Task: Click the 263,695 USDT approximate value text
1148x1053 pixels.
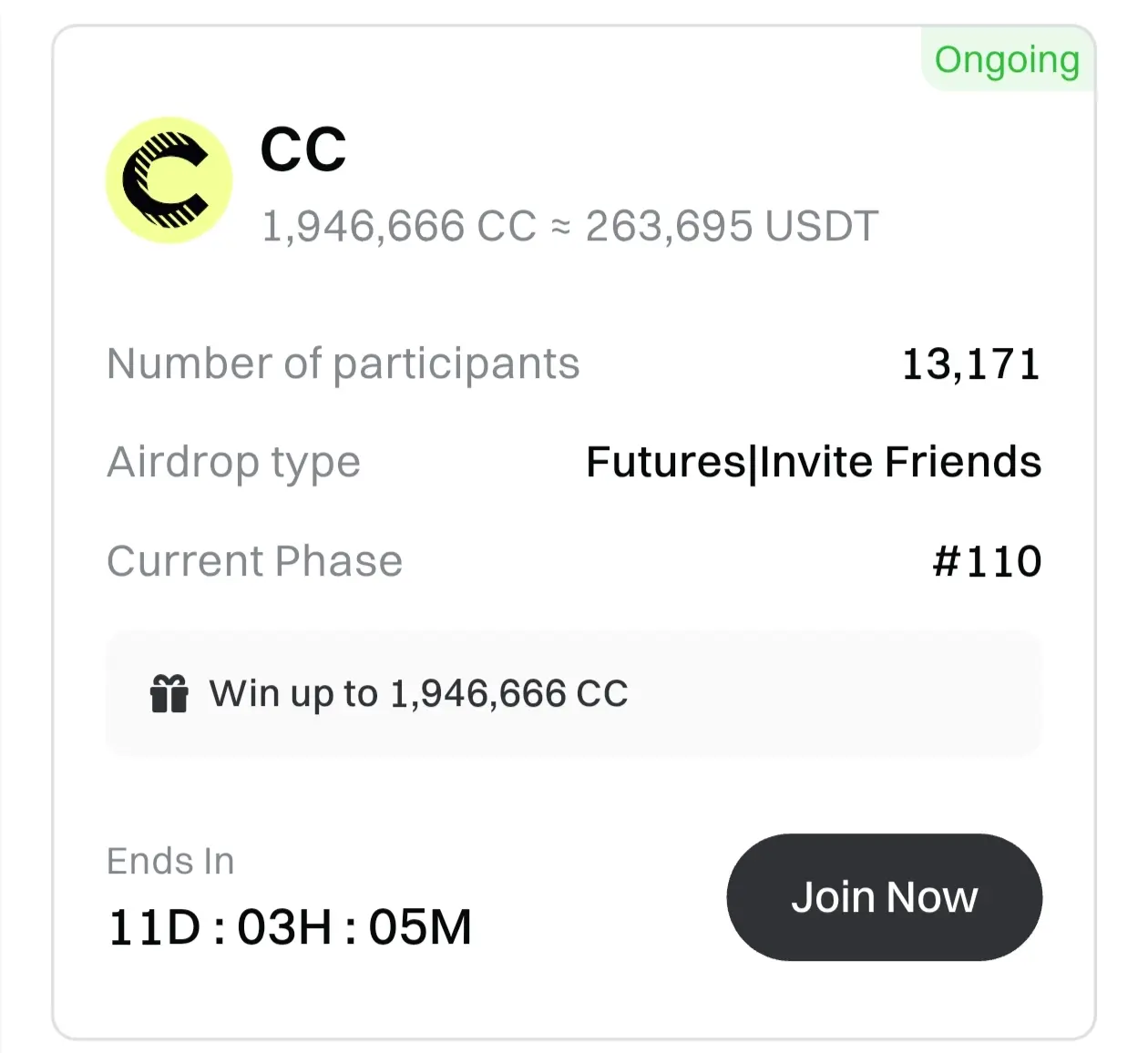Action: [x=732, y=226]
